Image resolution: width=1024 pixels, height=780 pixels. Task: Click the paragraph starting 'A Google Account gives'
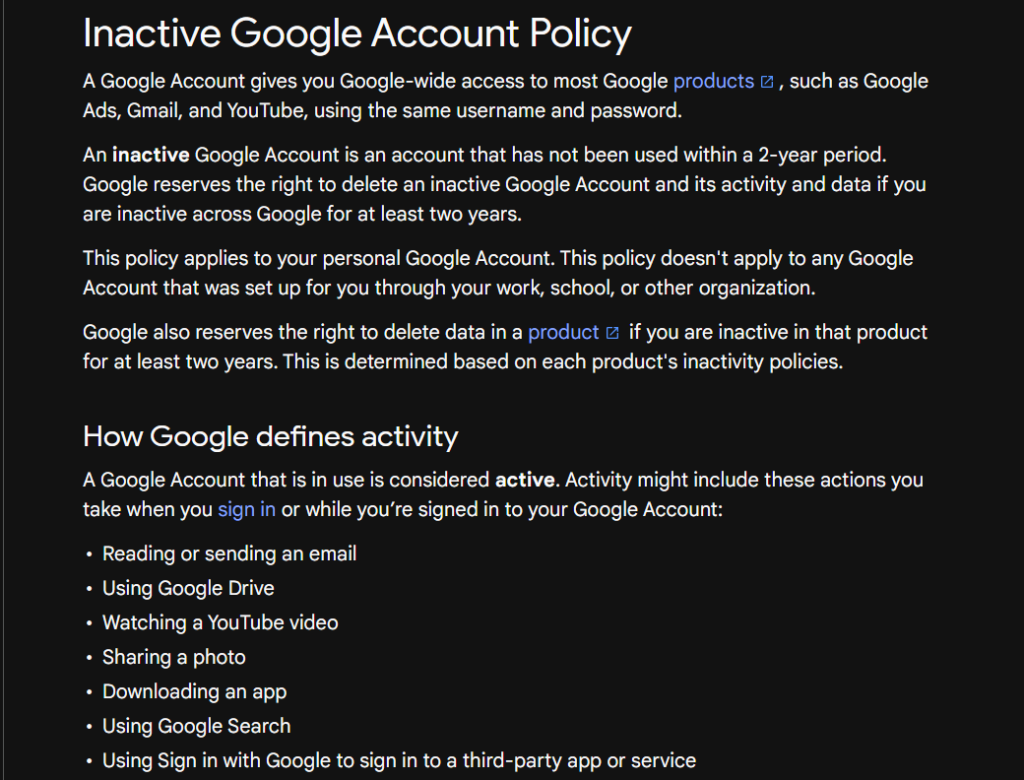[505, 96]
